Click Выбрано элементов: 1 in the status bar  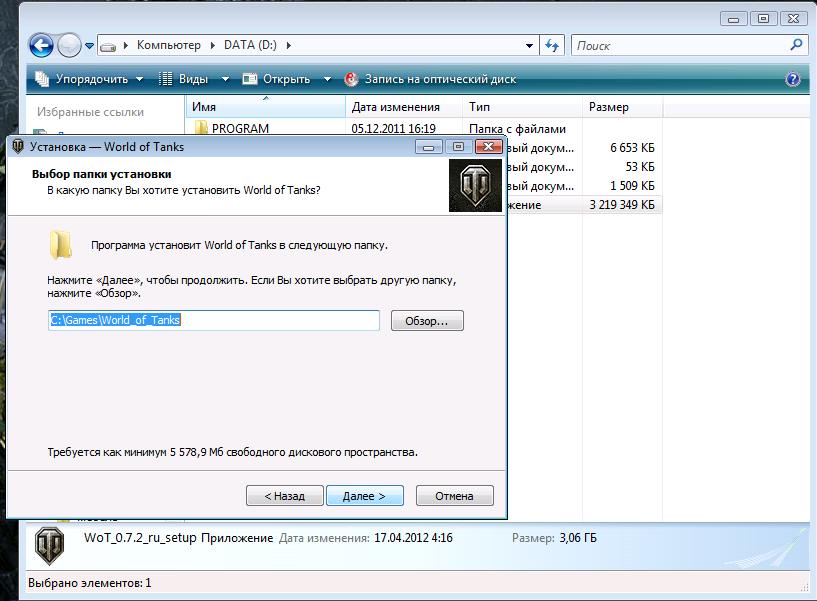point(90,583)
